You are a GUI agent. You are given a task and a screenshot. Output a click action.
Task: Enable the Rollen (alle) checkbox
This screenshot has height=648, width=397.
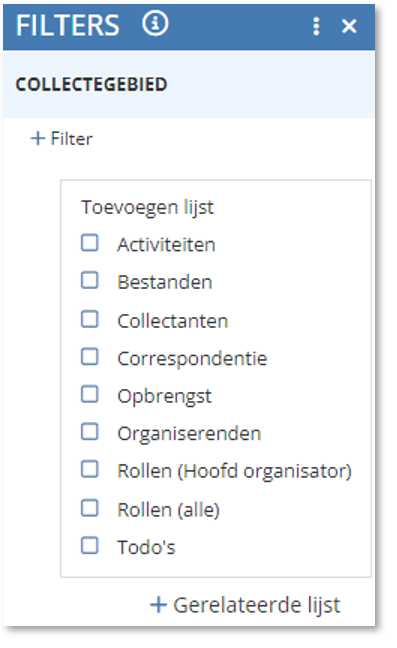pyautogui.click(x=90, y=509)
